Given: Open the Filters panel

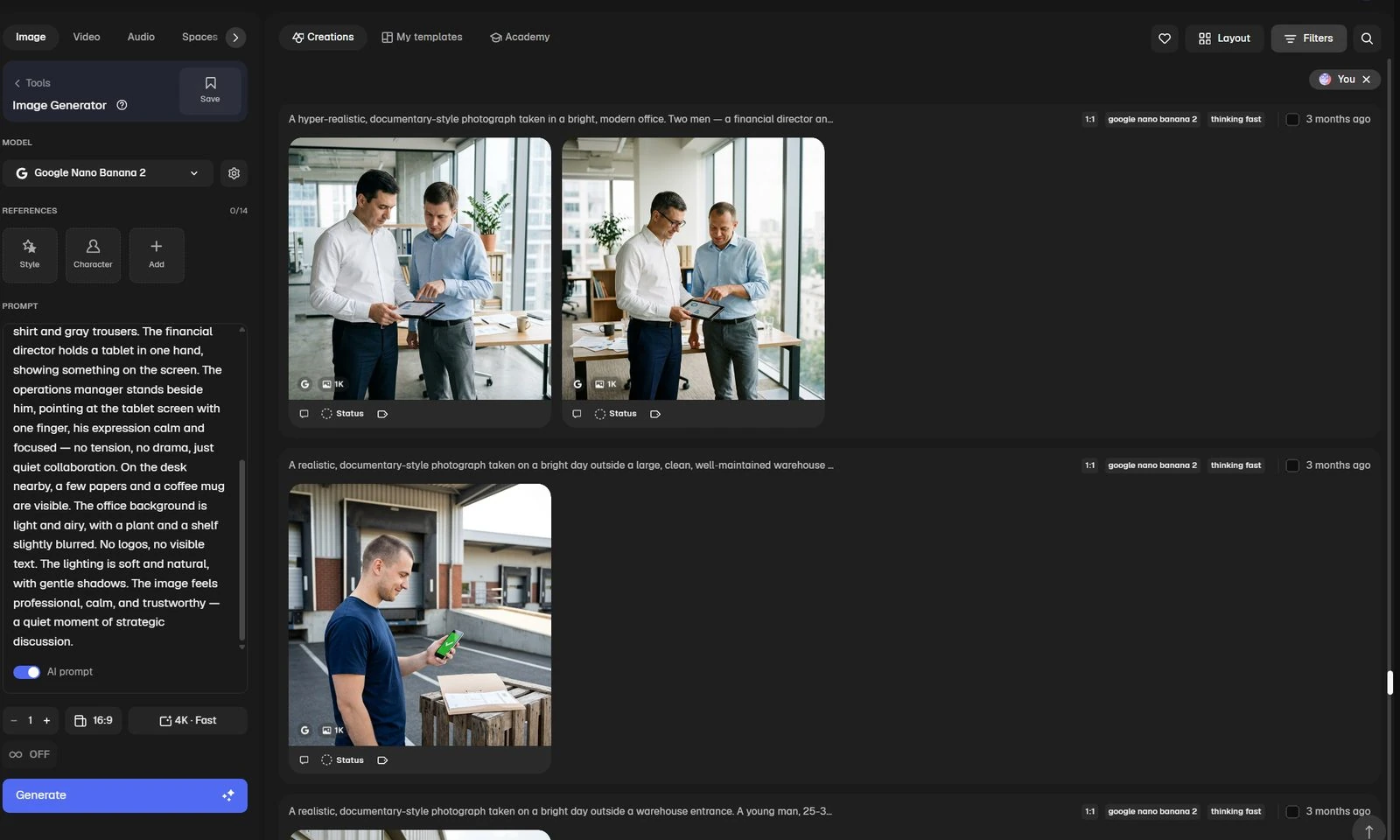Looking at the screenshot, I should point(1309,38).
